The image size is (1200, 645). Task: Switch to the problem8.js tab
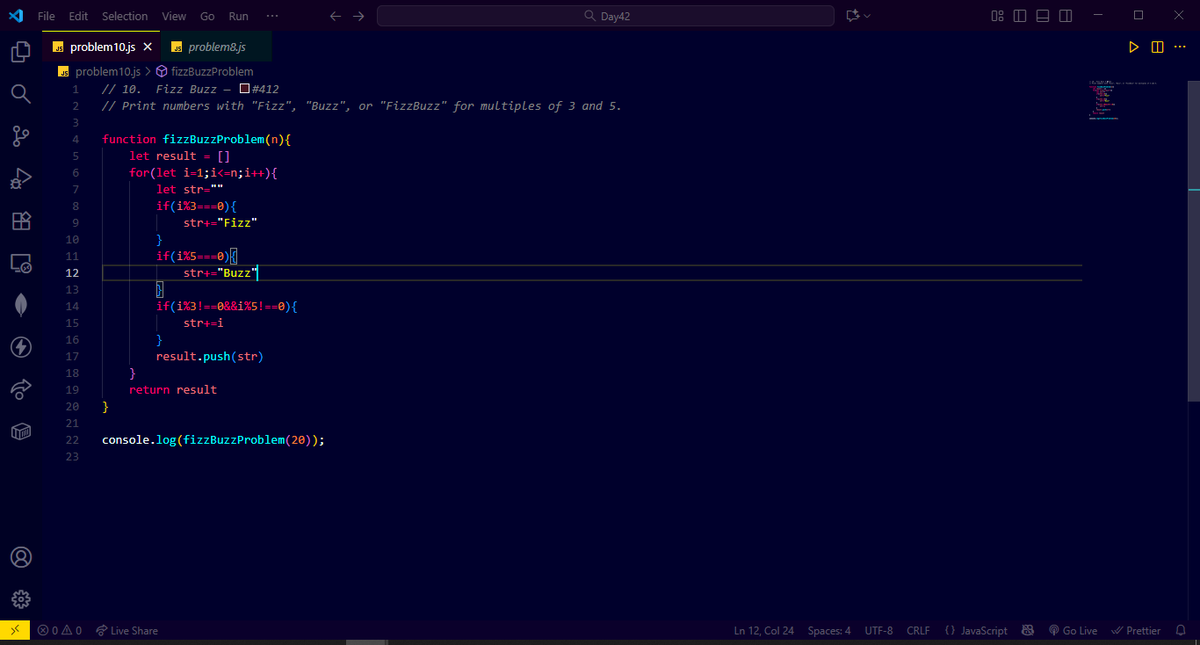[218, 46]
